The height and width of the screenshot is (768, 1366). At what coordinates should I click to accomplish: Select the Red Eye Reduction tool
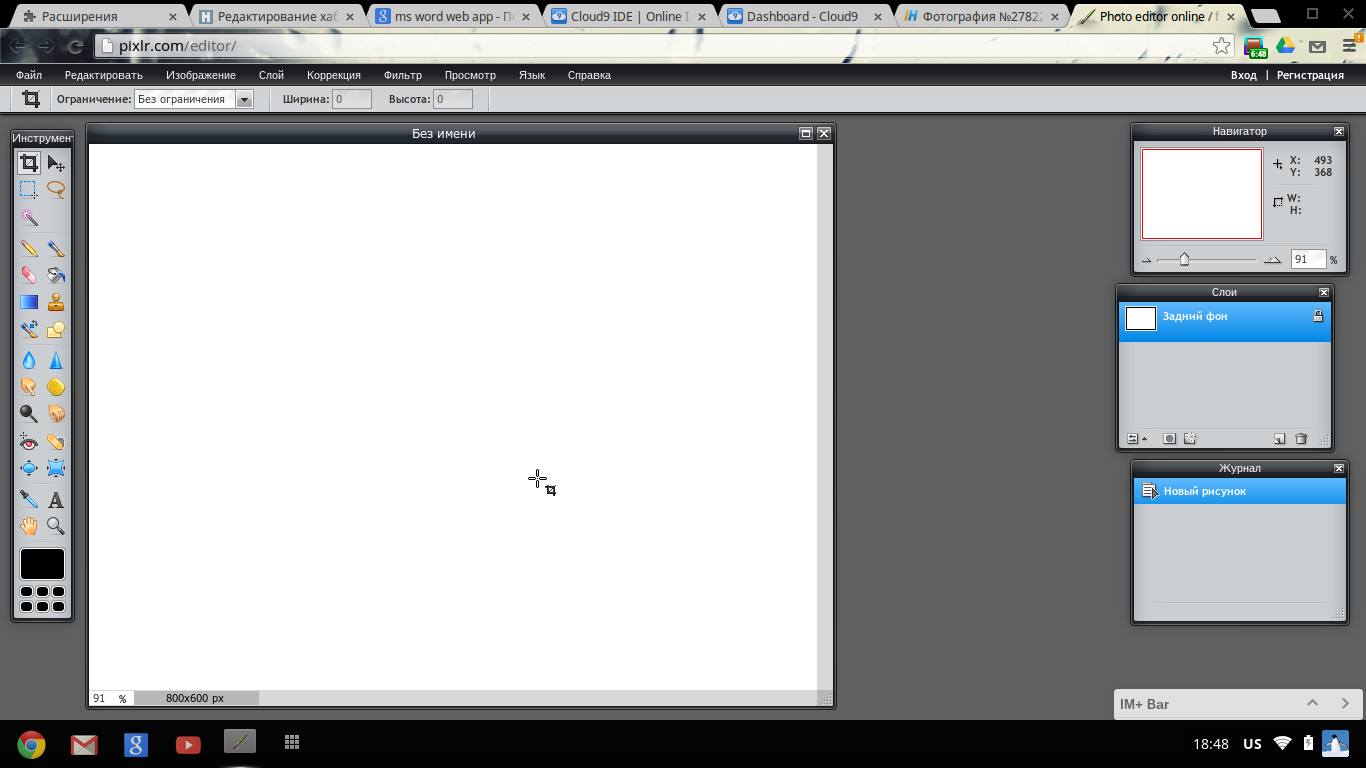coord(29,441)
